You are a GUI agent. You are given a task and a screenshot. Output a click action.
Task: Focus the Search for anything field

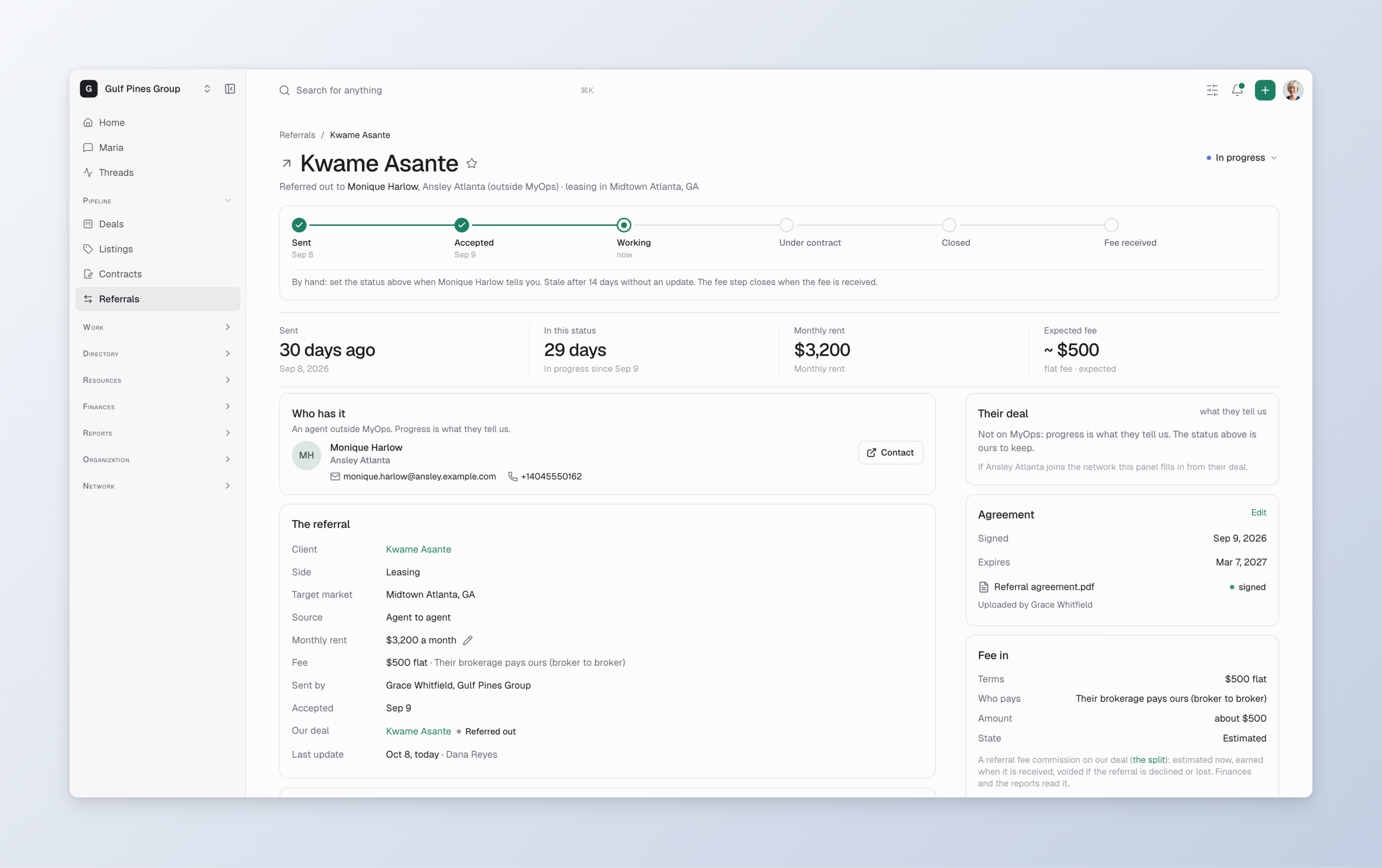coord(437,90)
